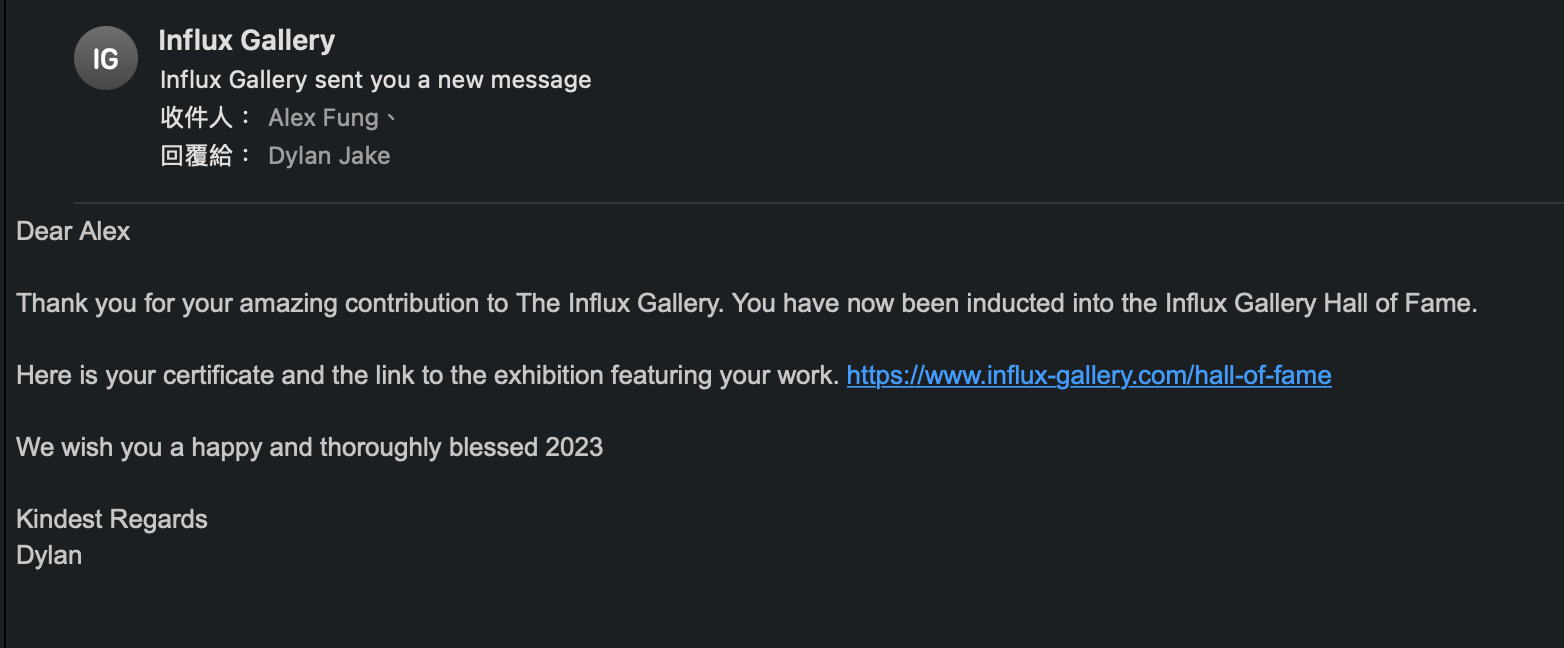The image size is (1564, 648).
Task: Click the 'Dylan' signature at the bottom
Action: (49, 555)
